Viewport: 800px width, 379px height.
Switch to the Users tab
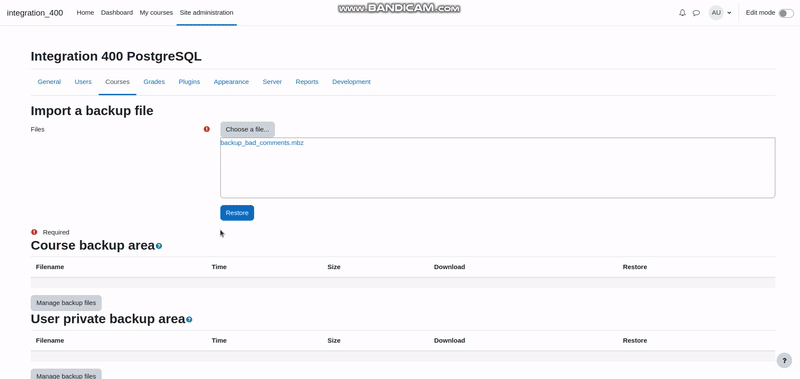click(x=83, y=82)
